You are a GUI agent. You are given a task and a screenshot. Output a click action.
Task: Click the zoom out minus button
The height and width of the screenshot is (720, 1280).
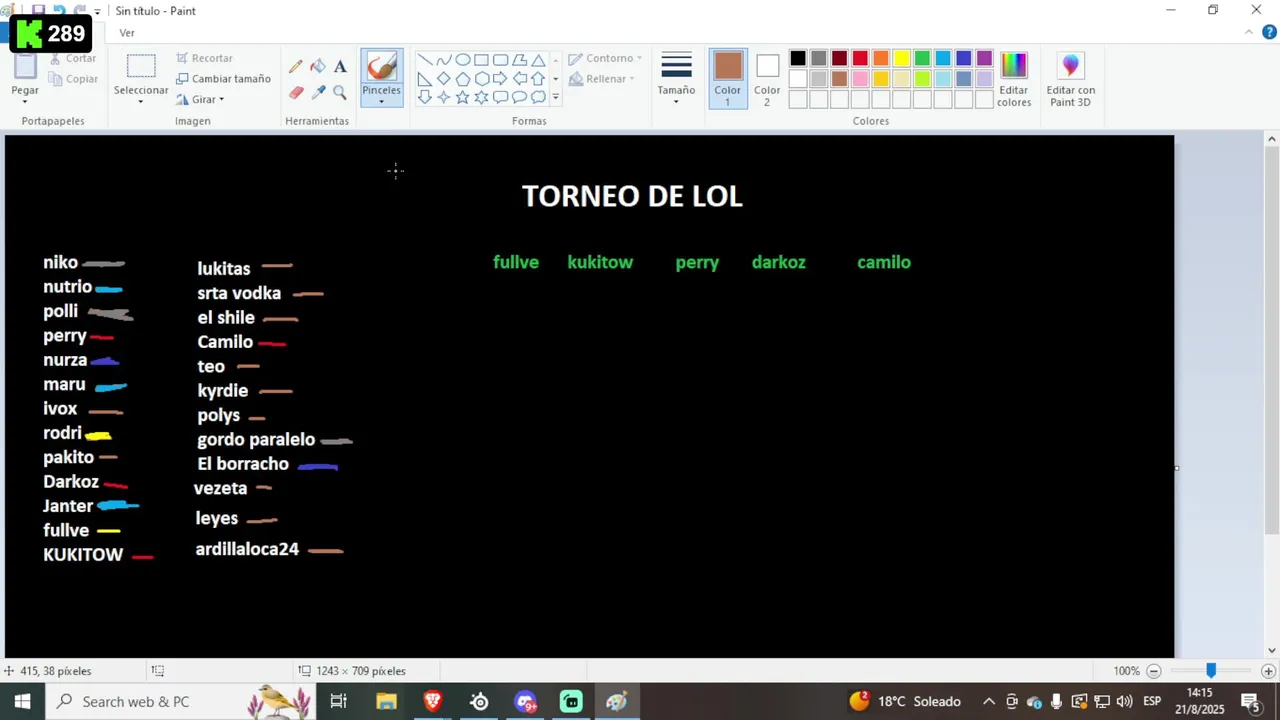(1154, 671)
